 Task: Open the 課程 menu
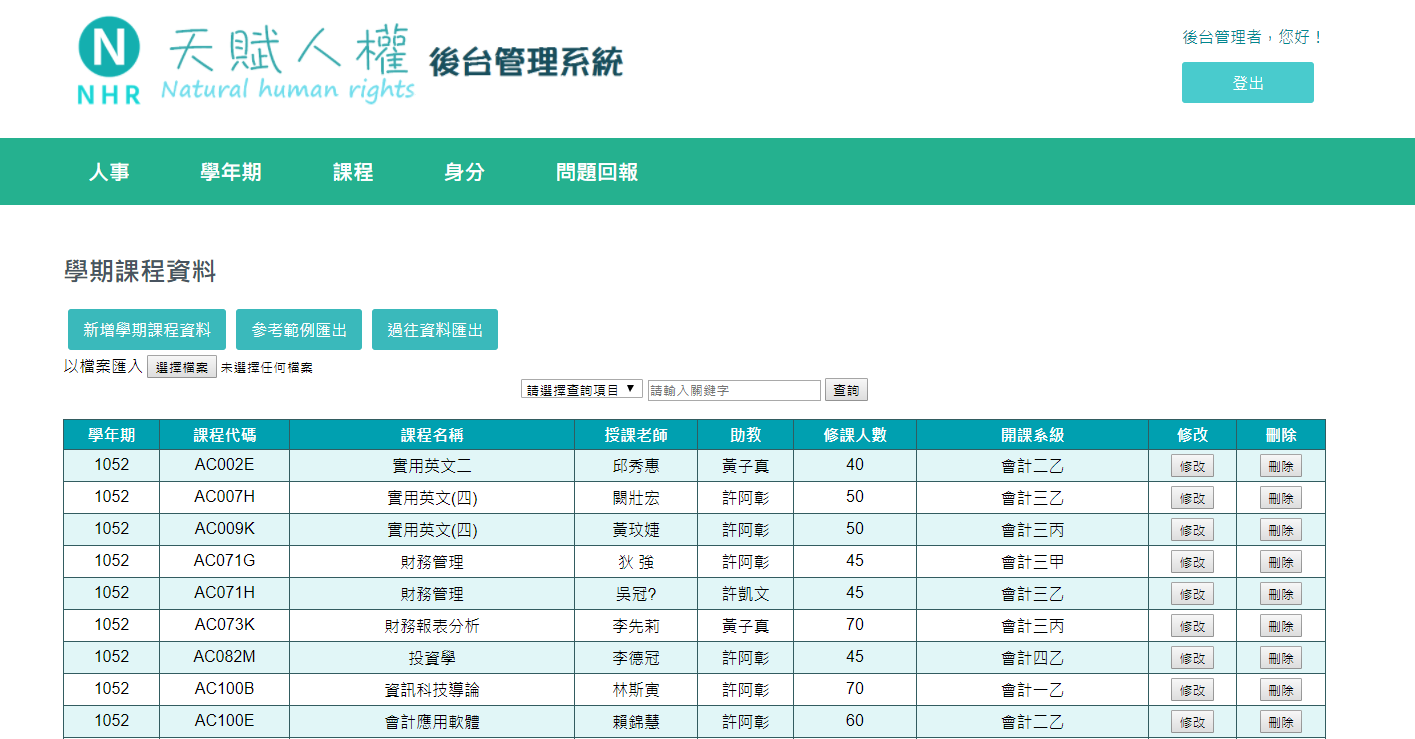353,172
